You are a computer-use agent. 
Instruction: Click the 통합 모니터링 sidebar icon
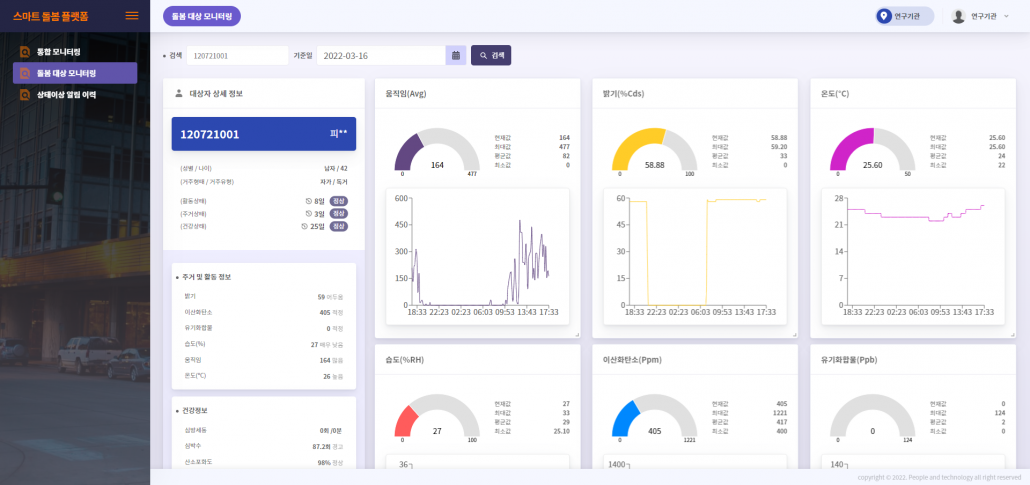point(25,51)
